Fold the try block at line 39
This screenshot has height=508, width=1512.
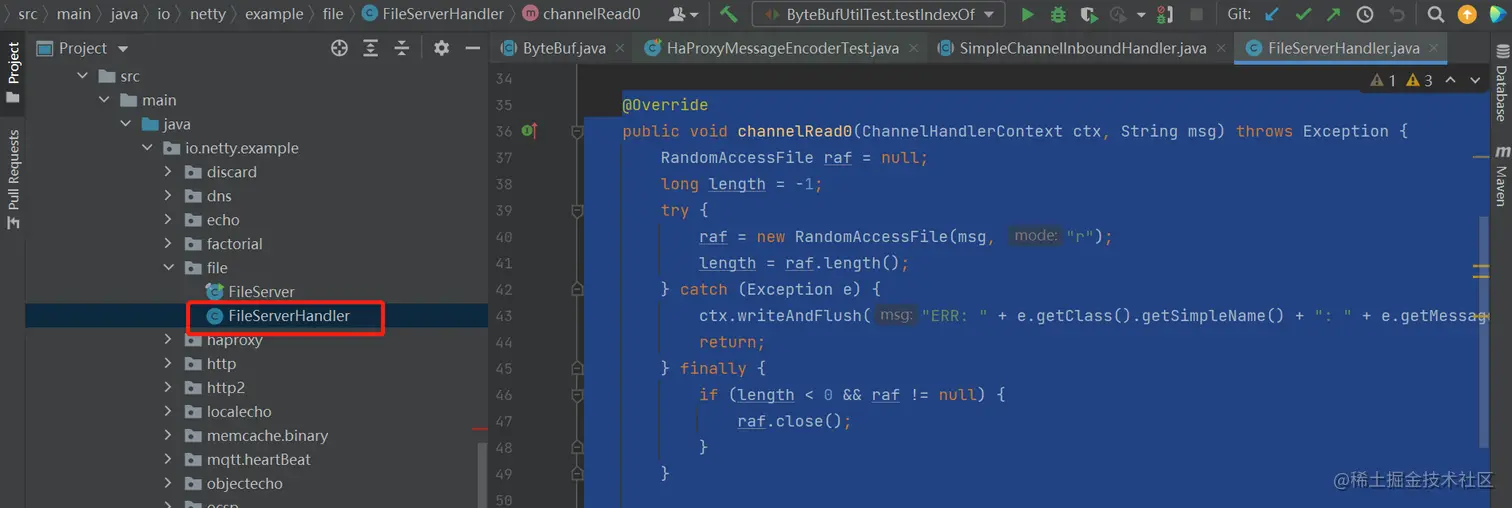[577, 210]
